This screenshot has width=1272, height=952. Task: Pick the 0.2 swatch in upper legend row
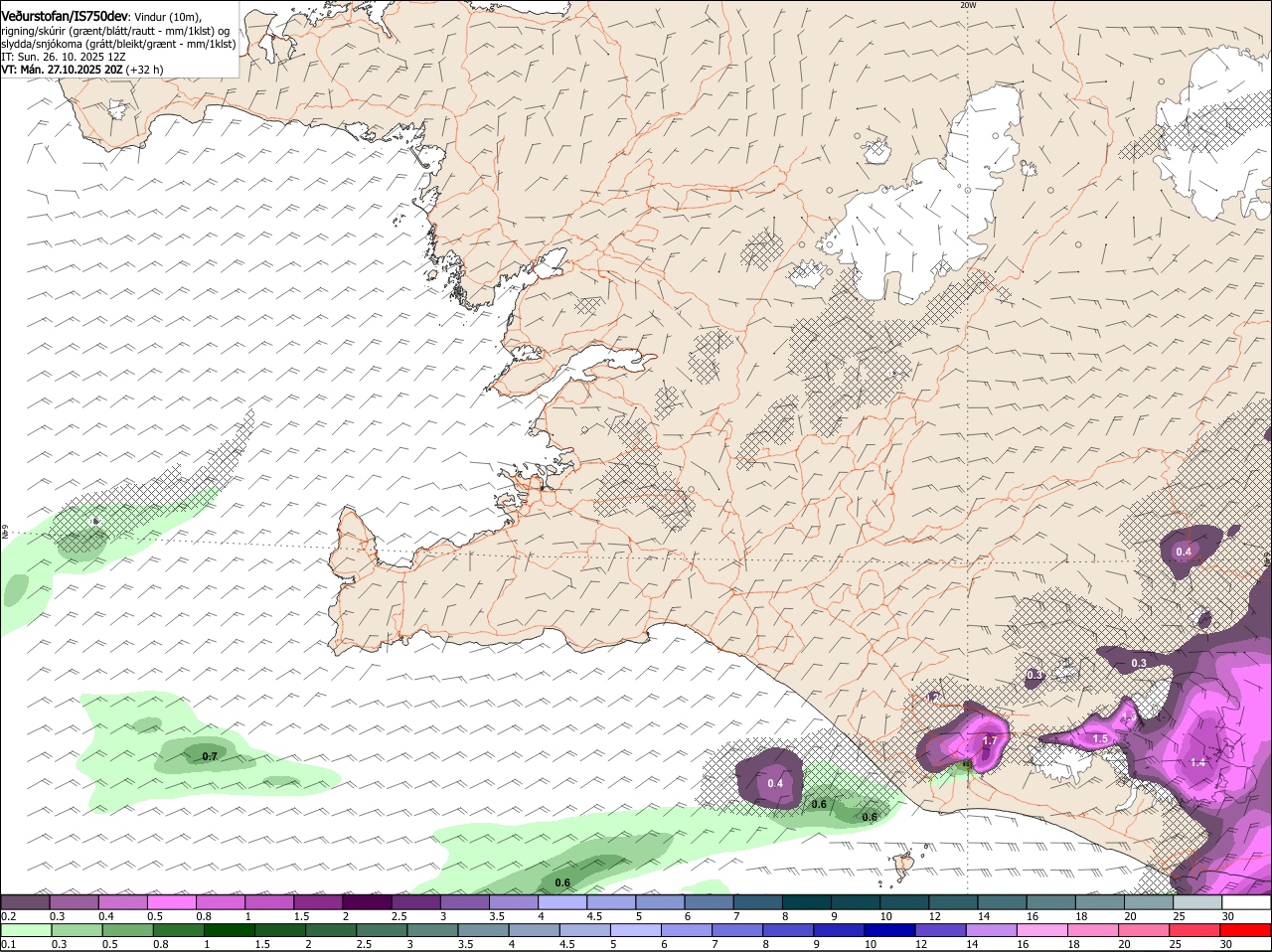point(25,902)
